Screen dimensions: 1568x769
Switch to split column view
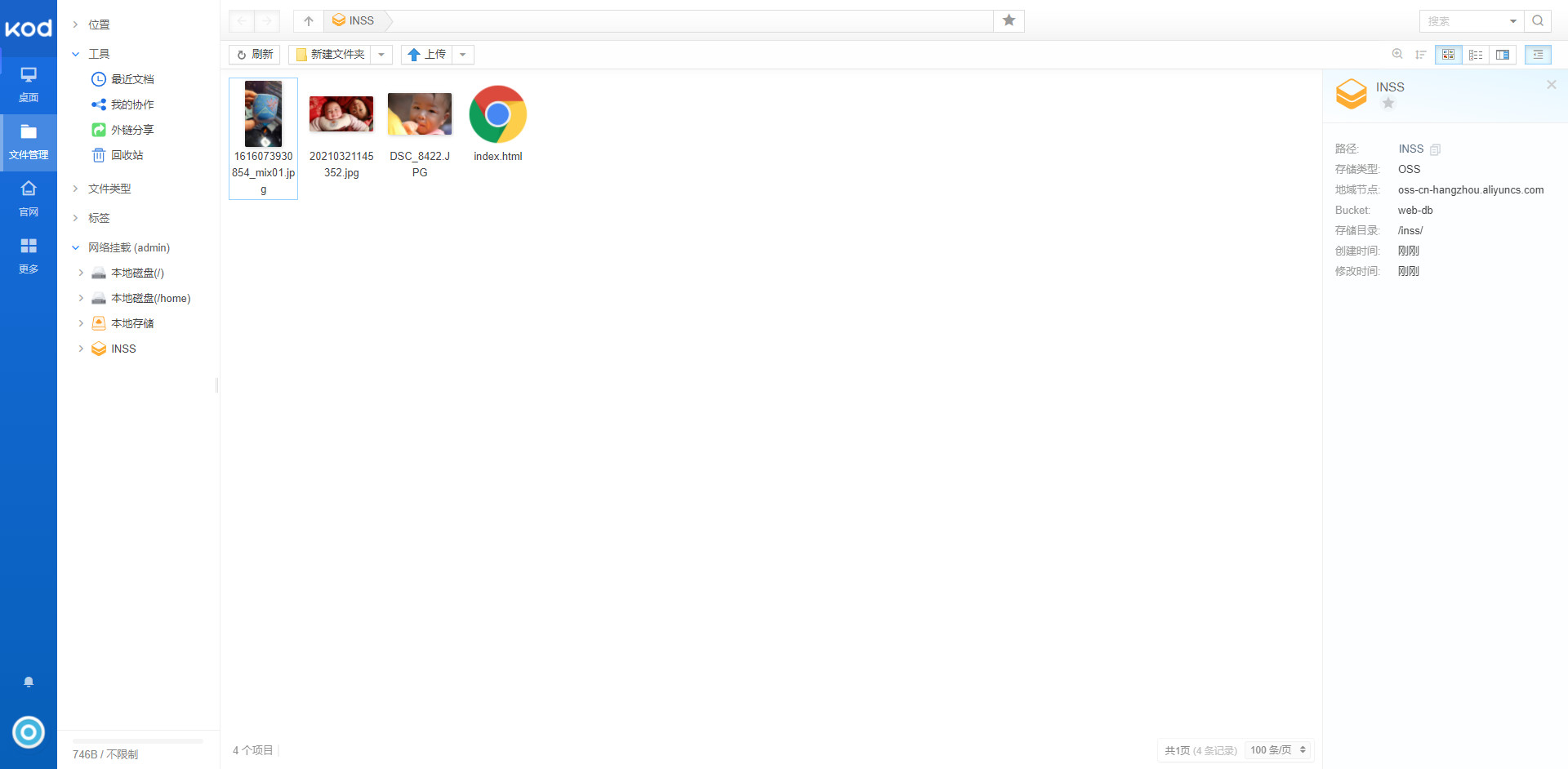[1503, 55]
